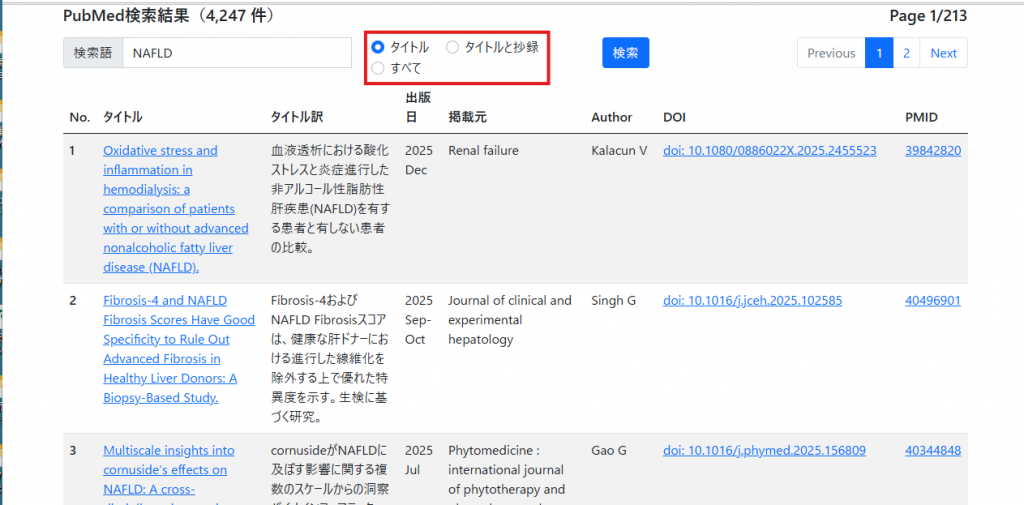Screen dimensions: 1024x505
Task: Open PMID 40496901 link
Action: [x=932, y=301]
